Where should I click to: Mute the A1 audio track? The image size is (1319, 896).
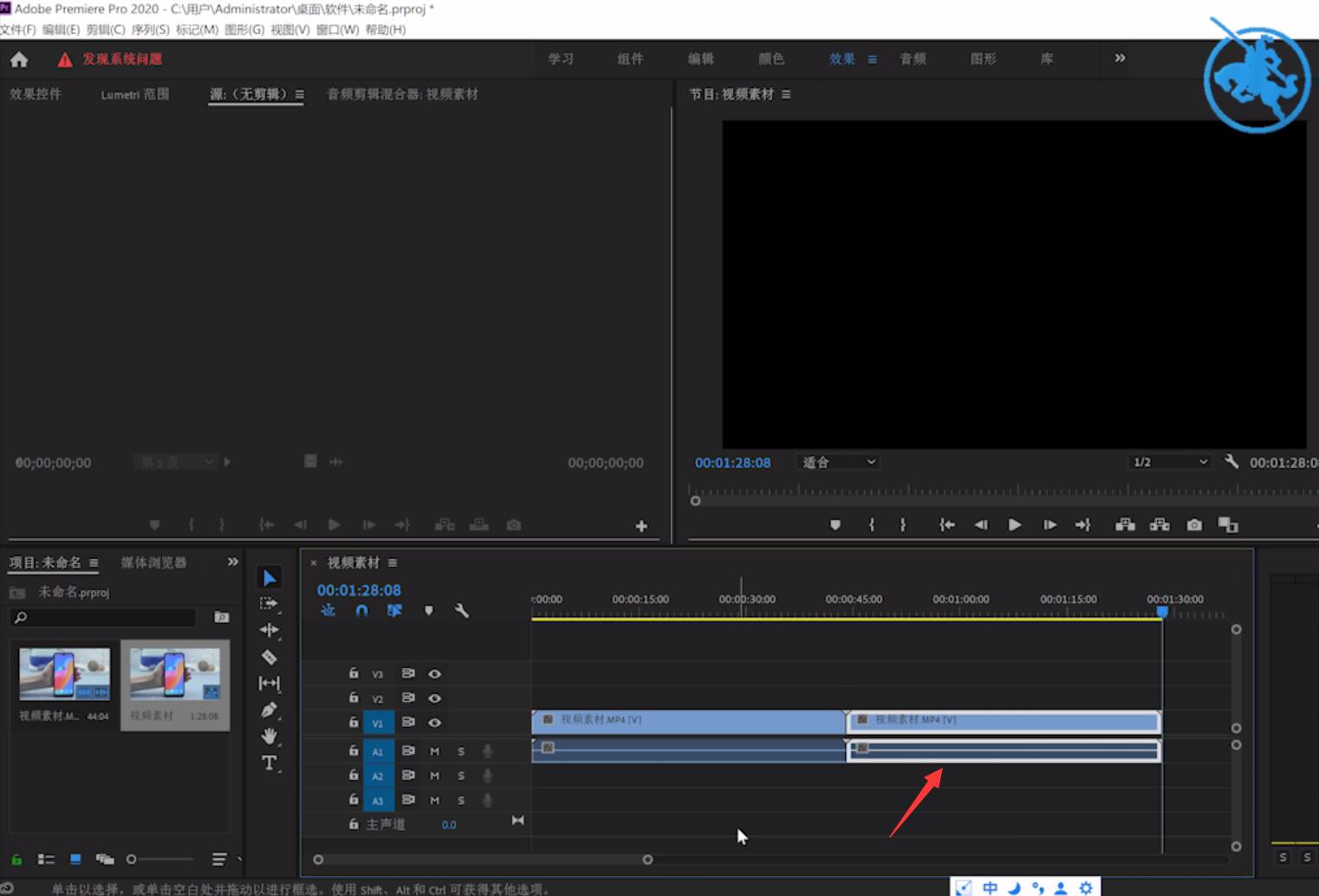point(434,751)
